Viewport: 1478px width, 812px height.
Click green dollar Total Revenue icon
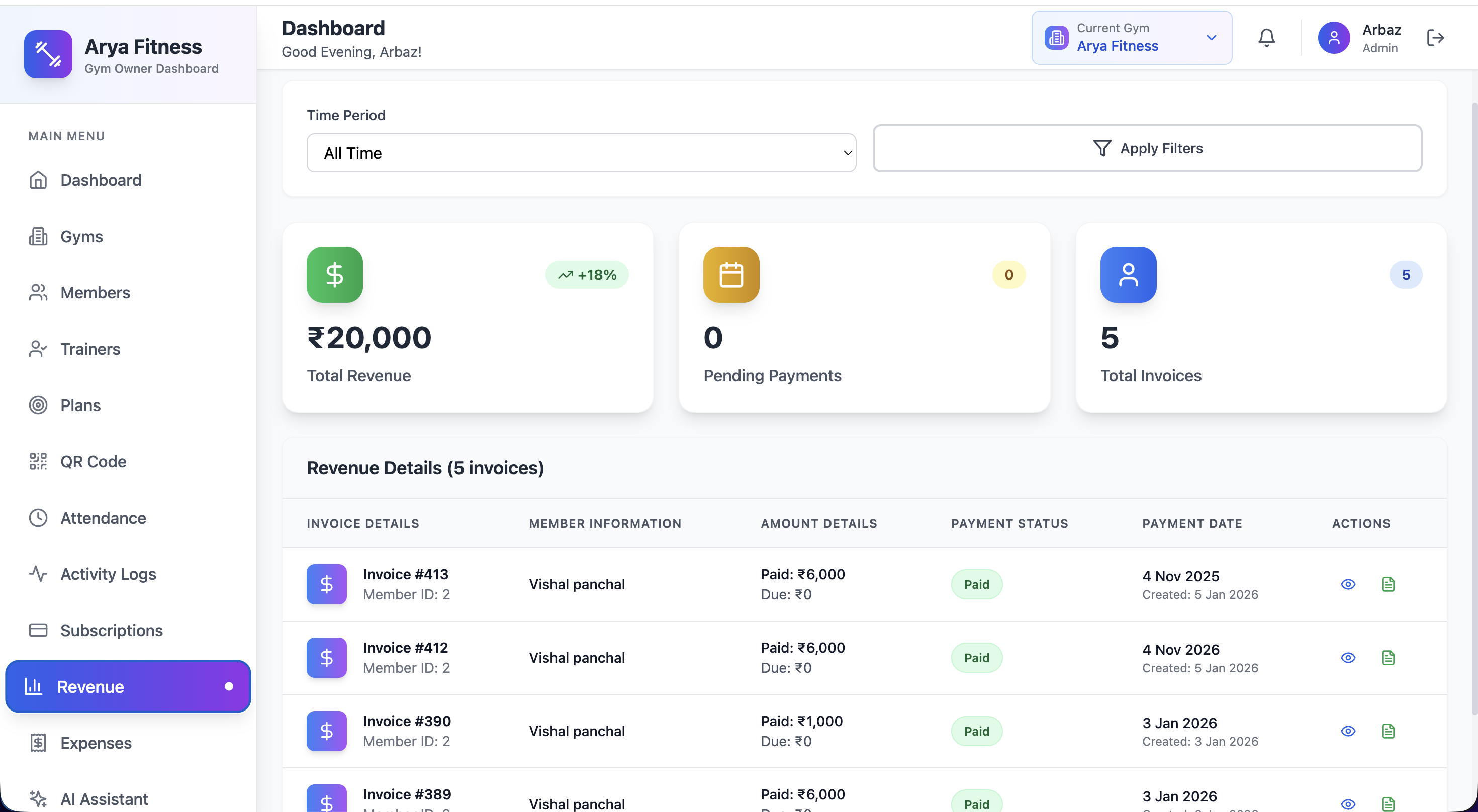coord(334,275)
